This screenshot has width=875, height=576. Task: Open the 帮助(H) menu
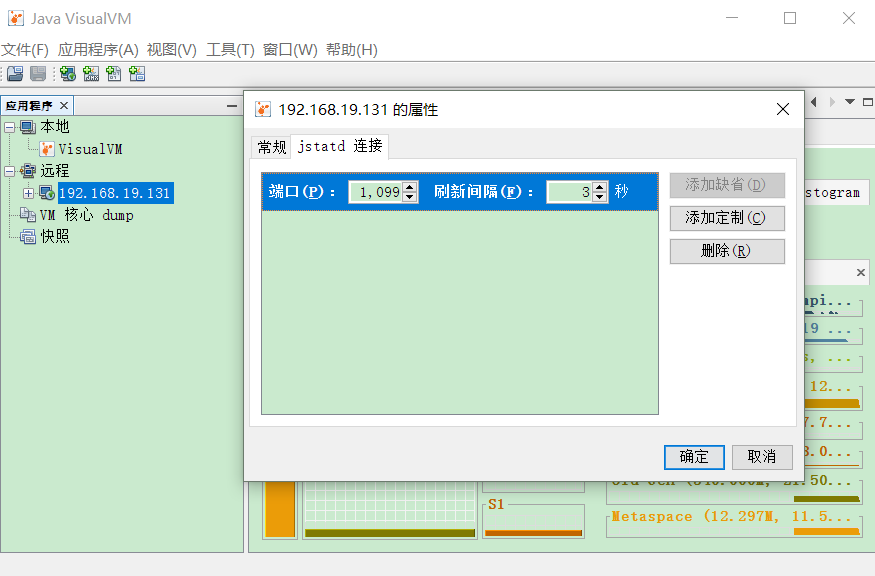(352, 50)
